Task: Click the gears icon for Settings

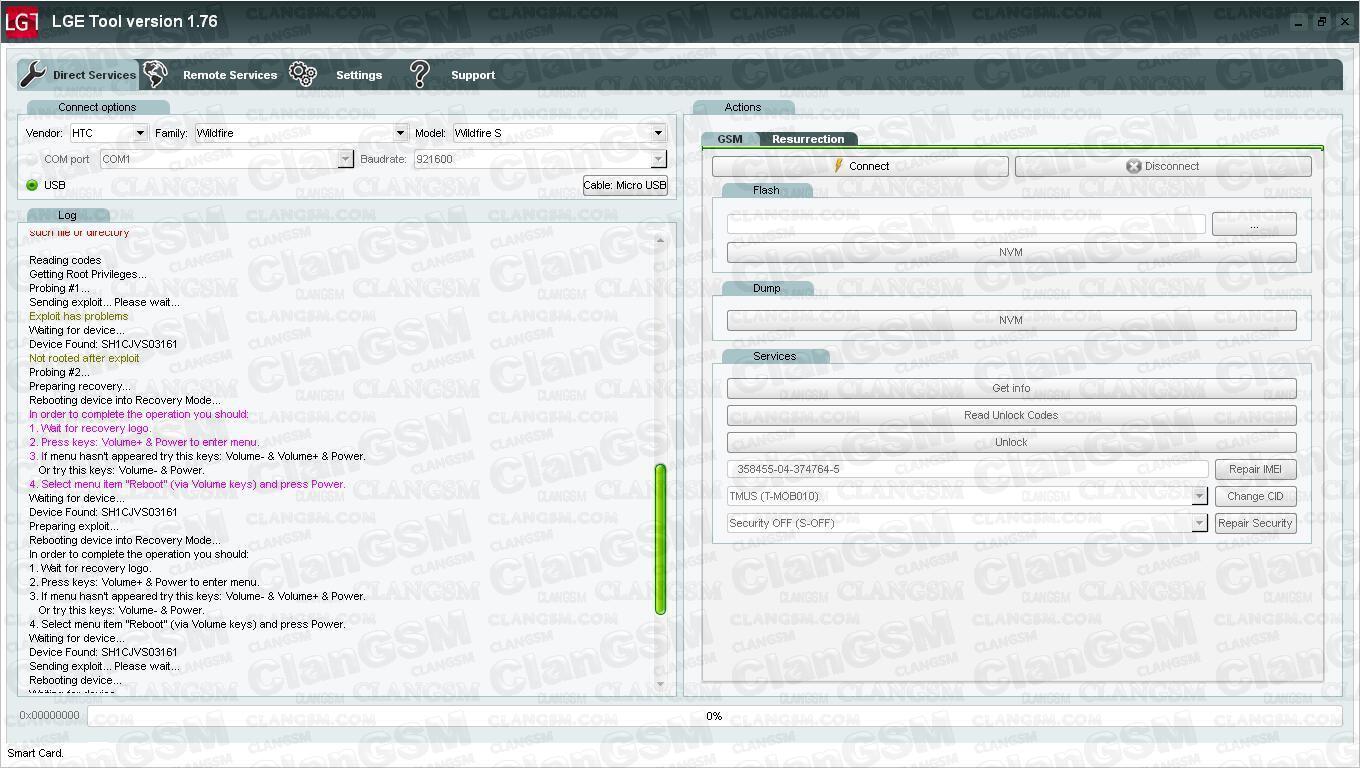Action: pos(303,73)
